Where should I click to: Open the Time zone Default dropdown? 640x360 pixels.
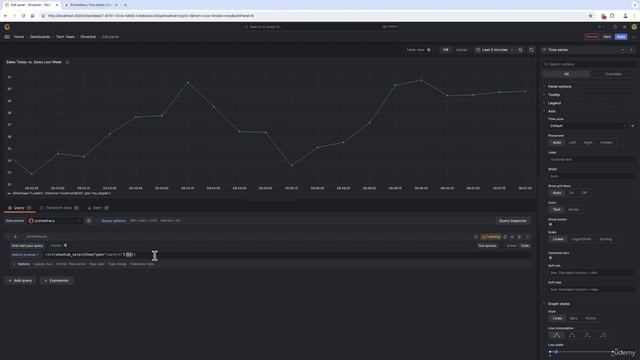[587, 126]
